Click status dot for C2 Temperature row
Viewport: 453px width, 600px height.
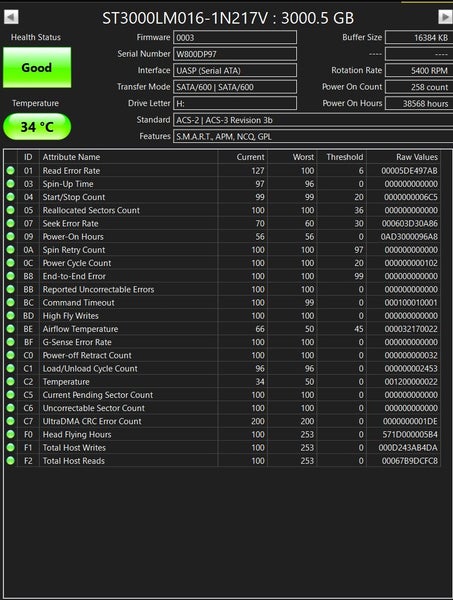[x=11, y=382]
